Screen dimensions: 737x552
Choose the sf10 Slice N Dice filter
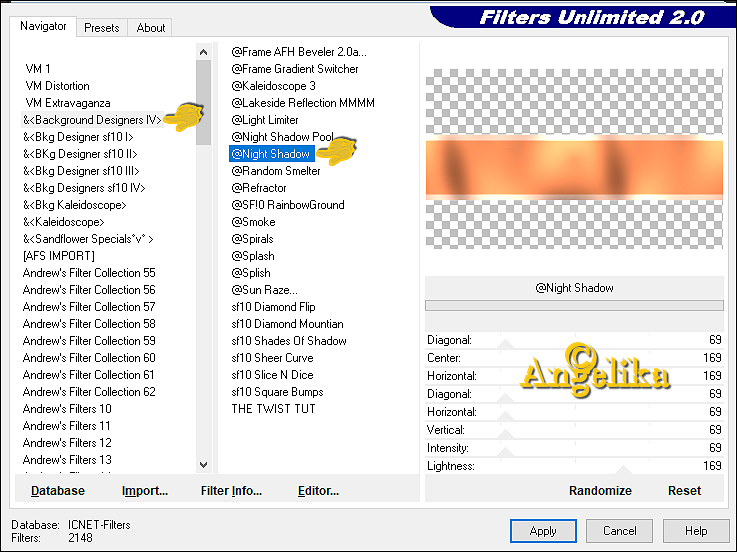pyautogui.click(x=272, y=375)
